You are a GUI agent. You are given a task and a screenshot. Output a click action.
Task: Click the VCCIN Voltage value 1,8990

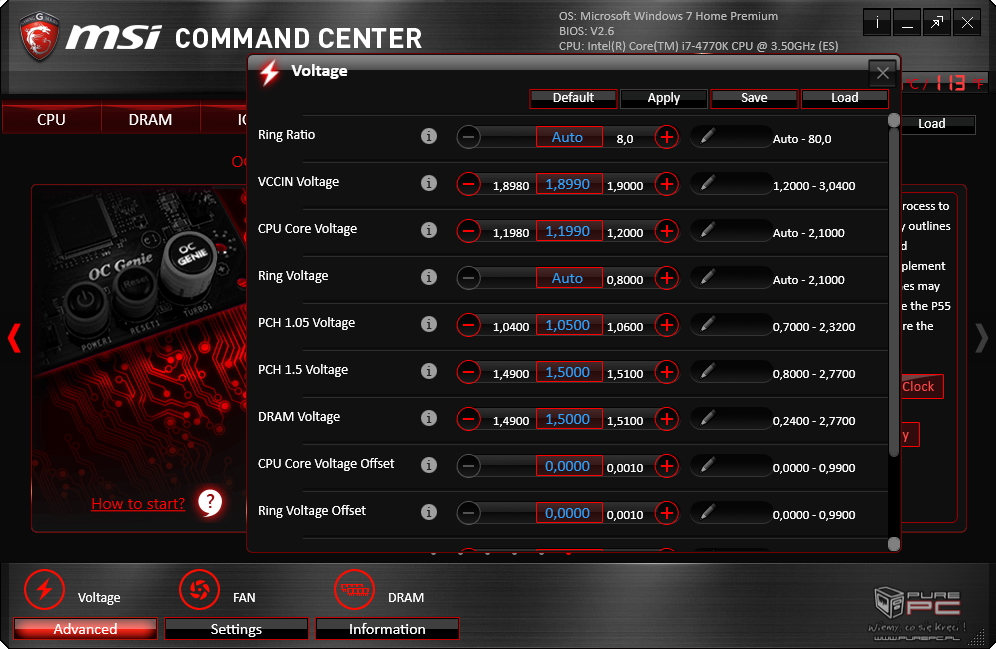pos(569,184)
